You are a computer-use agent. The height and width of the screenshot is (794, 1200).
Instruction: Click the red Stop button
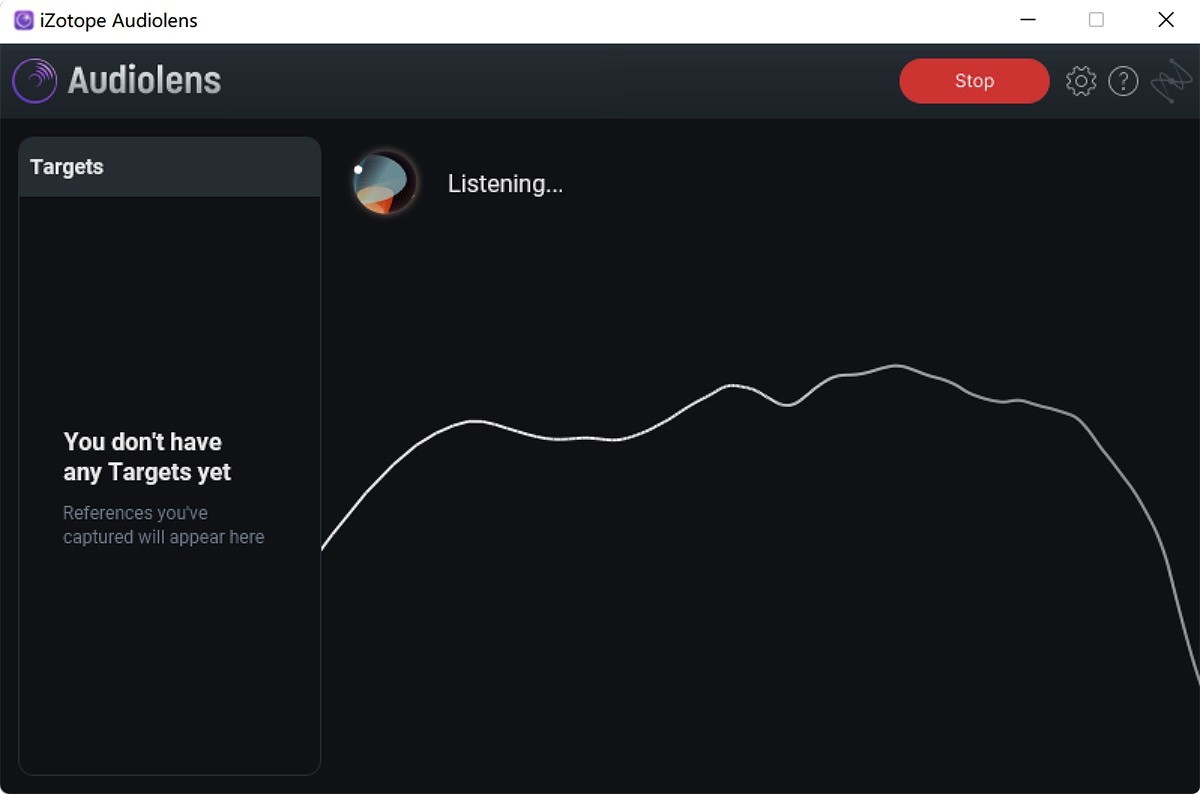pyautogui.click(x=974, y=81)
